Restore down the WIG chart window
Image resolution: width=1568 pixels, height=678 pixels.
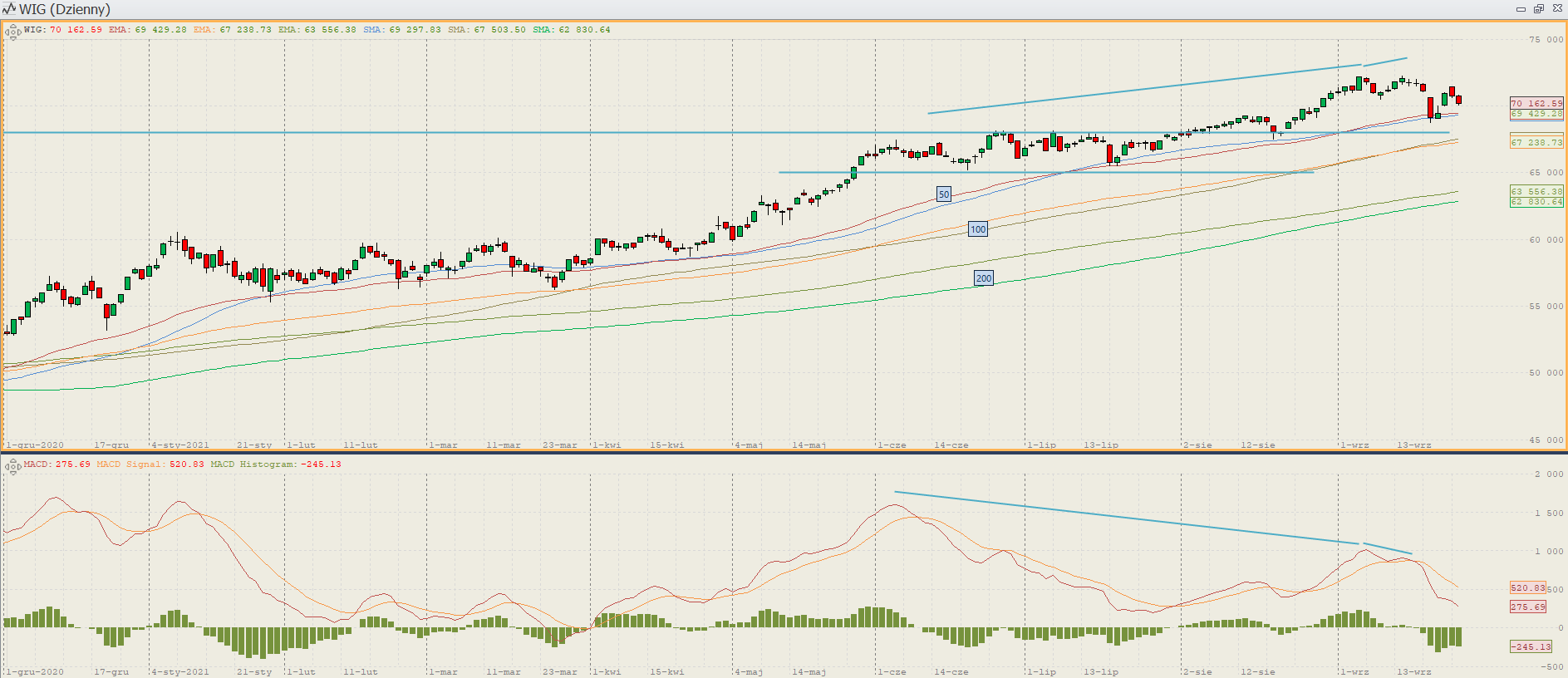point(1538,9)
